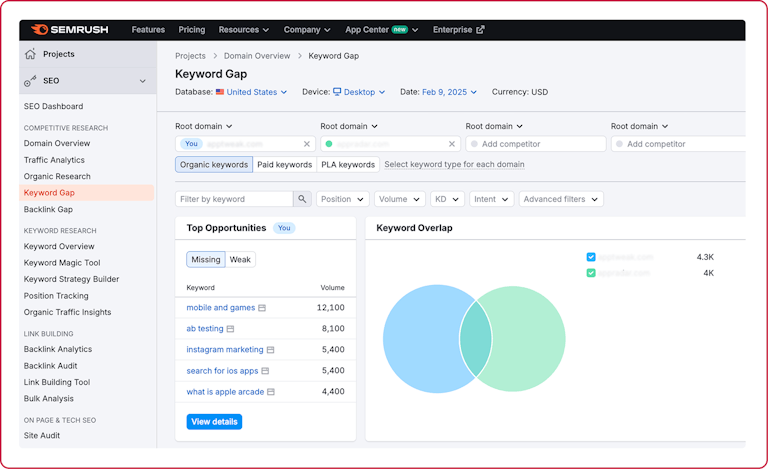The image size is (768, 469).
Task: Click the overlap area of Venn diagram
Action: [x=476, y=339]
